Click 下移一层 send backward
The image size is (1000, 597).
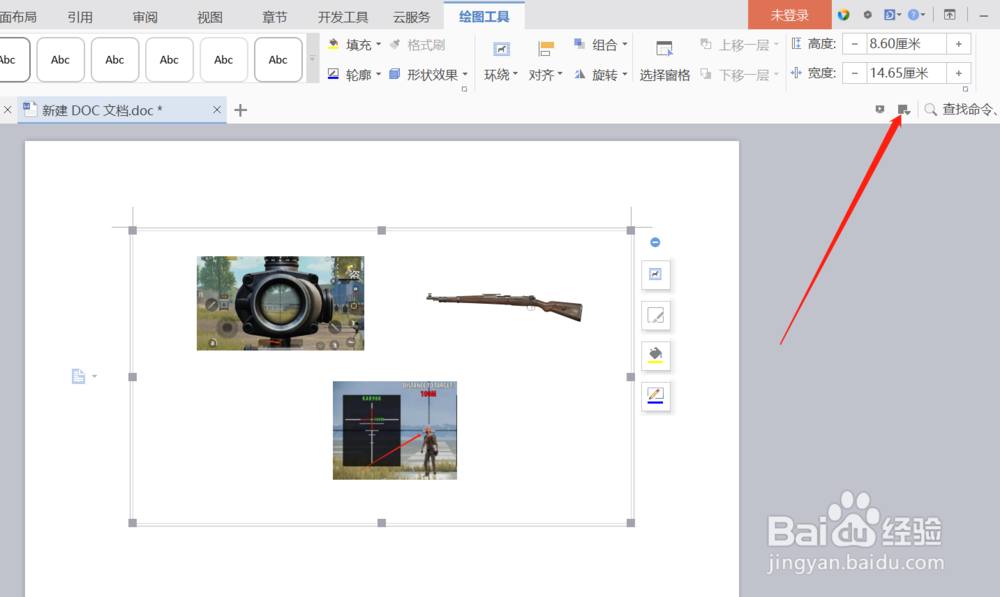pos(739,75)
